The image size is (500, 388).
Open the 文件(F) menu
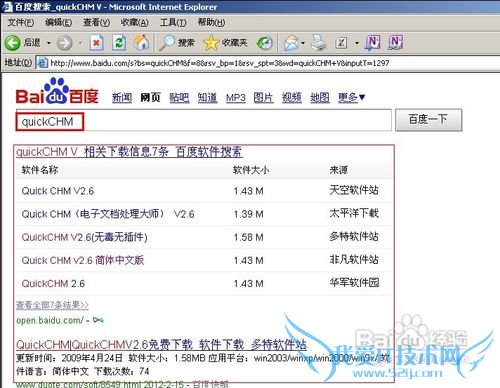coord(21,22)
